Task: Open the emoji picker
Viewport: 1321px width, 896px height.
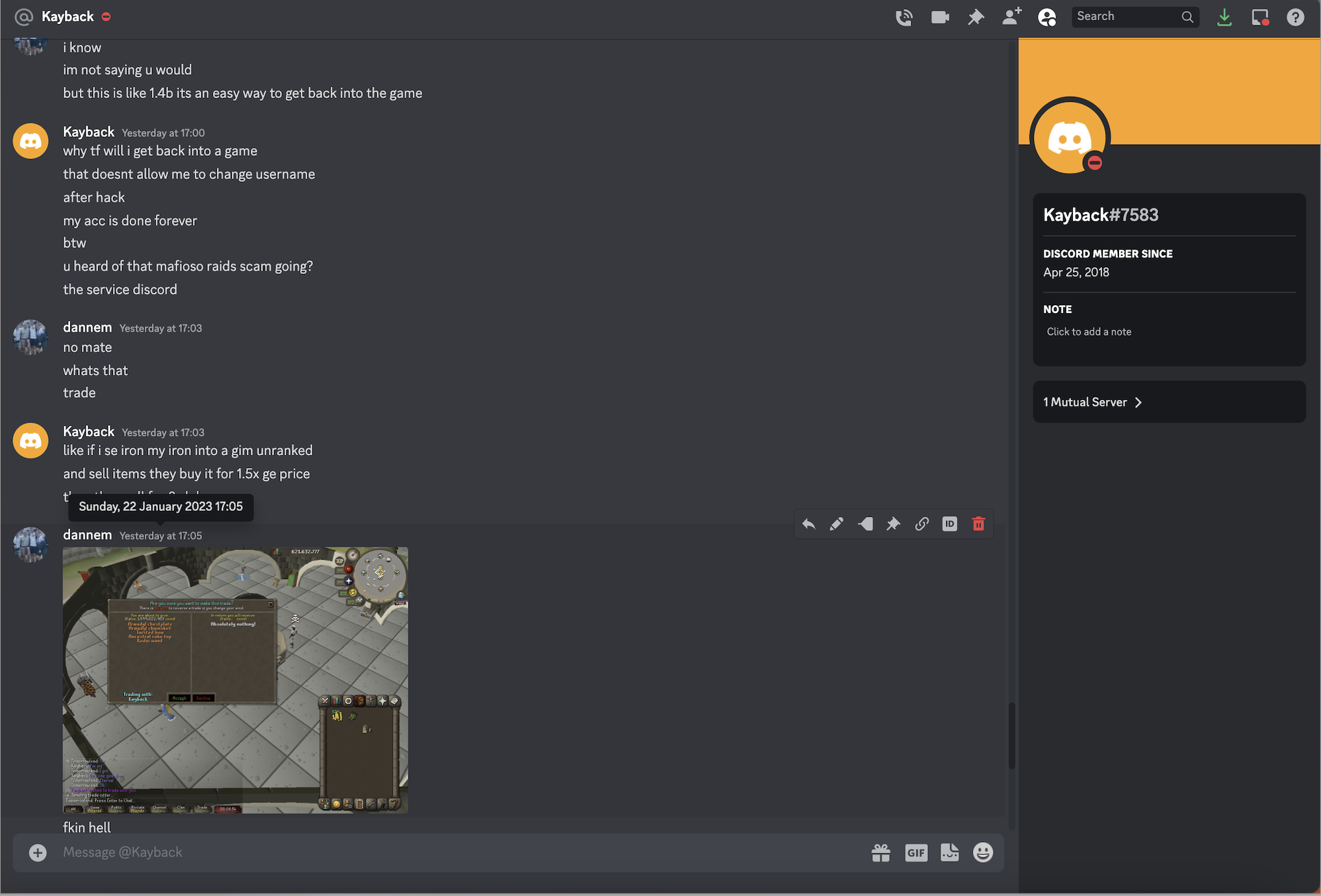Action: click(x=983, y=852)
